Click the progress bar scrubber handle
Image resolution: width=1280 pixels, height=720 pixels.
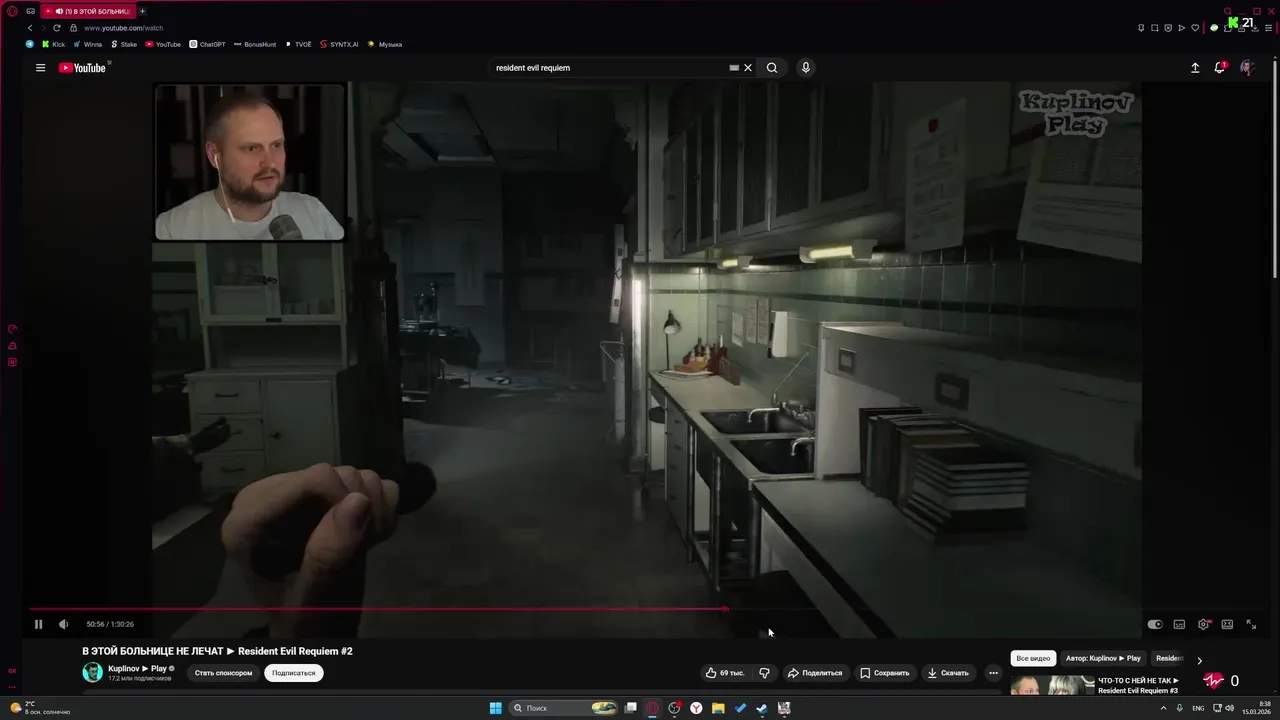pyautogui.click(x=725, y=608)
